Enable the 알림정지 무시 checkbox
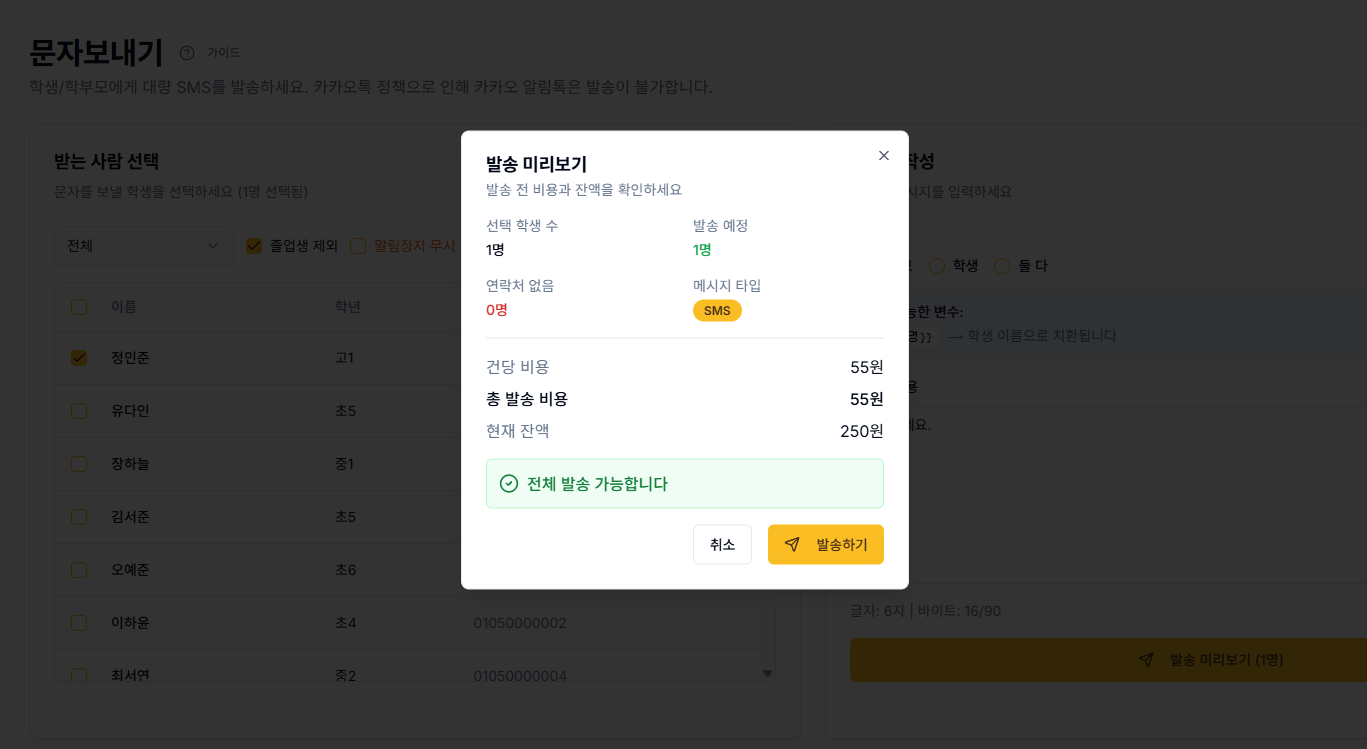 click(357, 245)
